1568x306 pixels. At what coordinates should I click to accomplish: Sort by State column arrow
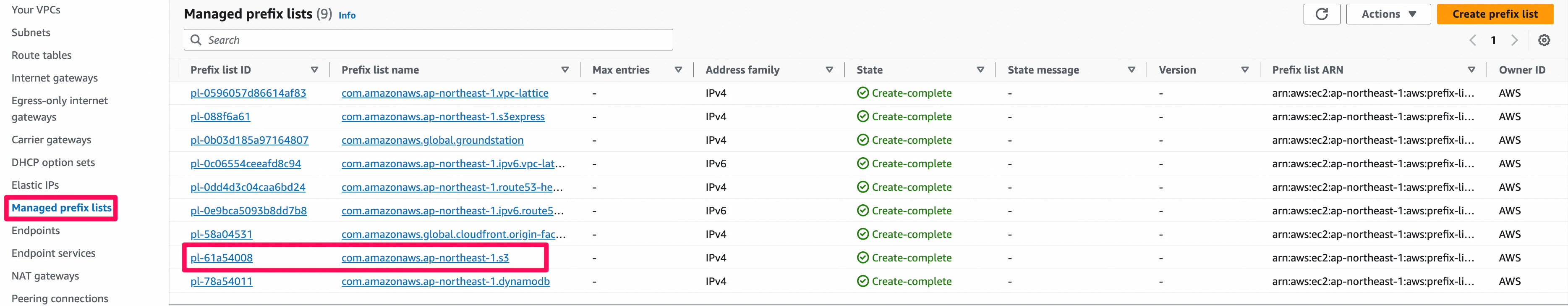980,70
